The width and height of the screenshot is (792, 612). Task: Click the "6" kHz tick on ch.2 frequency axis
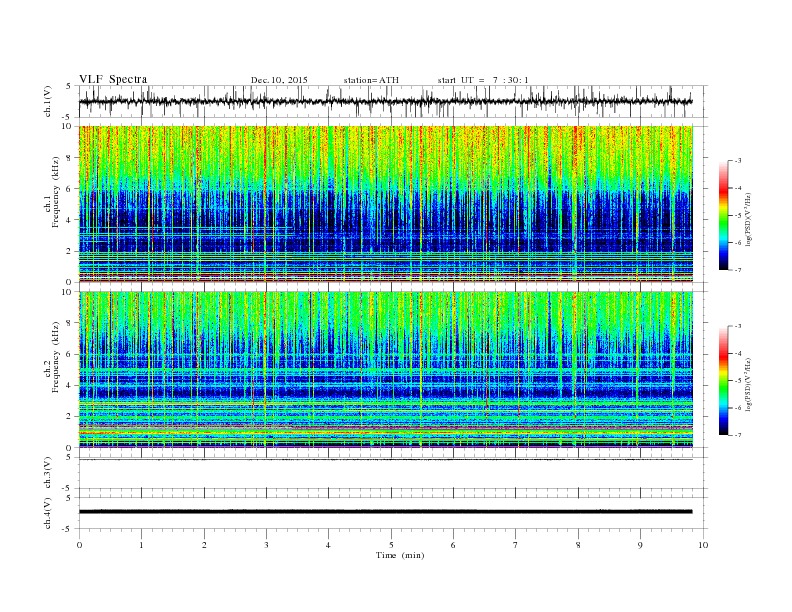(69, 354)
